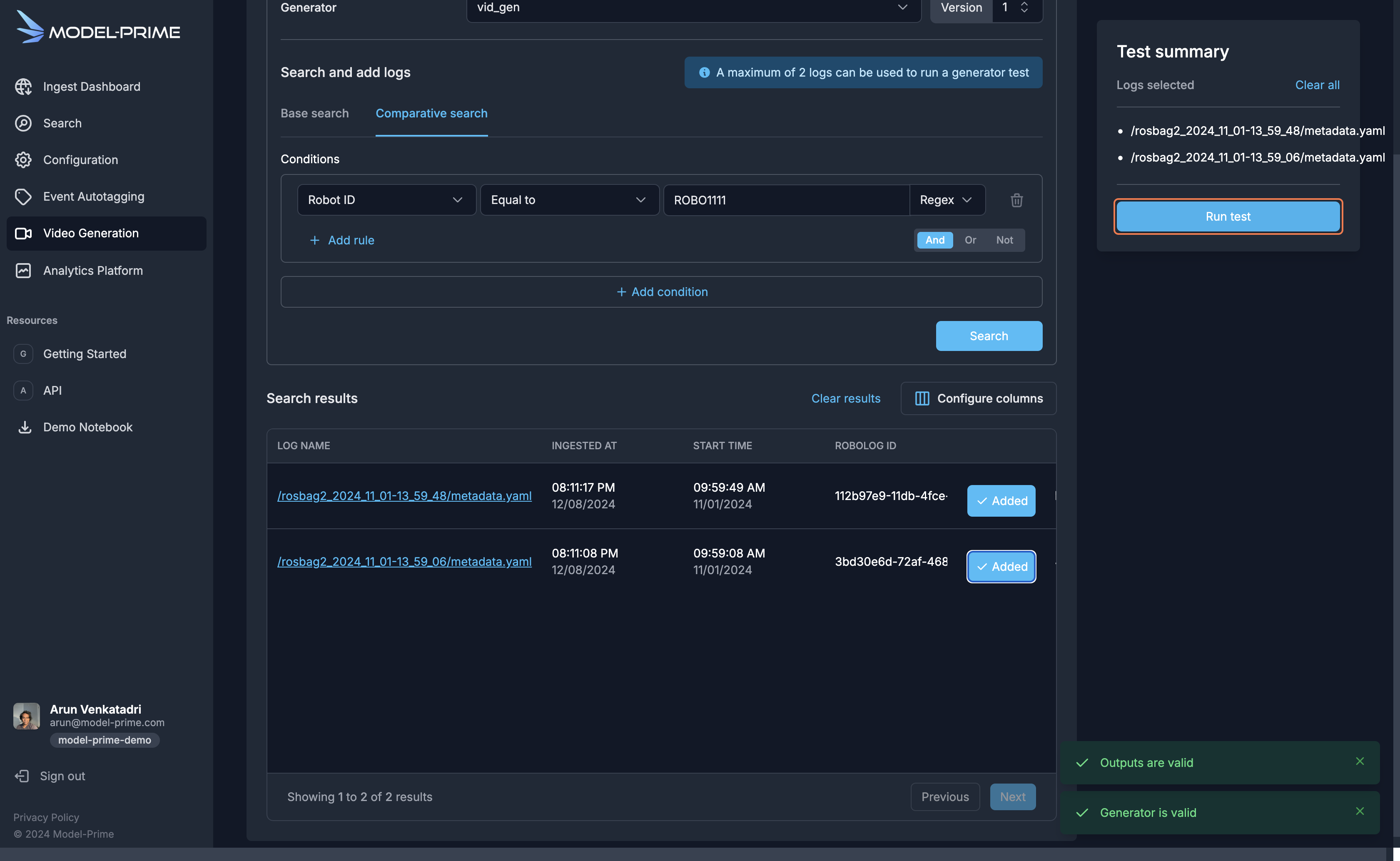
Task: Open rosbag2_2024_11_01-13_59_06 metadata.yaml link
Action: click(x=404, y=562)
